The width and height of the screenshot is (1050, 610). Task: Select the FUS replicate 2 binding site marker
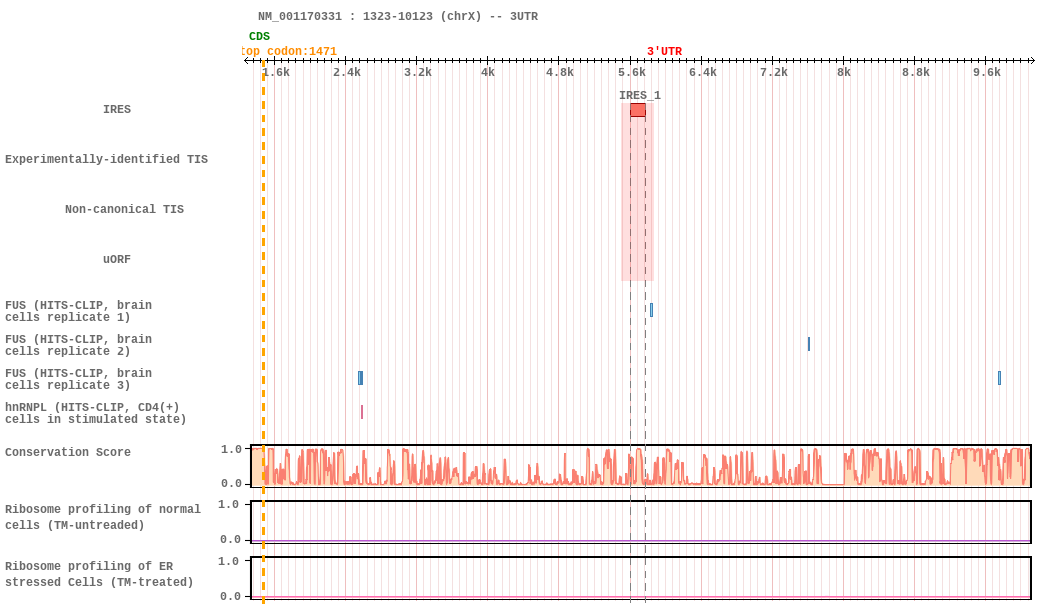pyautogui.click(x=808, y=344)
